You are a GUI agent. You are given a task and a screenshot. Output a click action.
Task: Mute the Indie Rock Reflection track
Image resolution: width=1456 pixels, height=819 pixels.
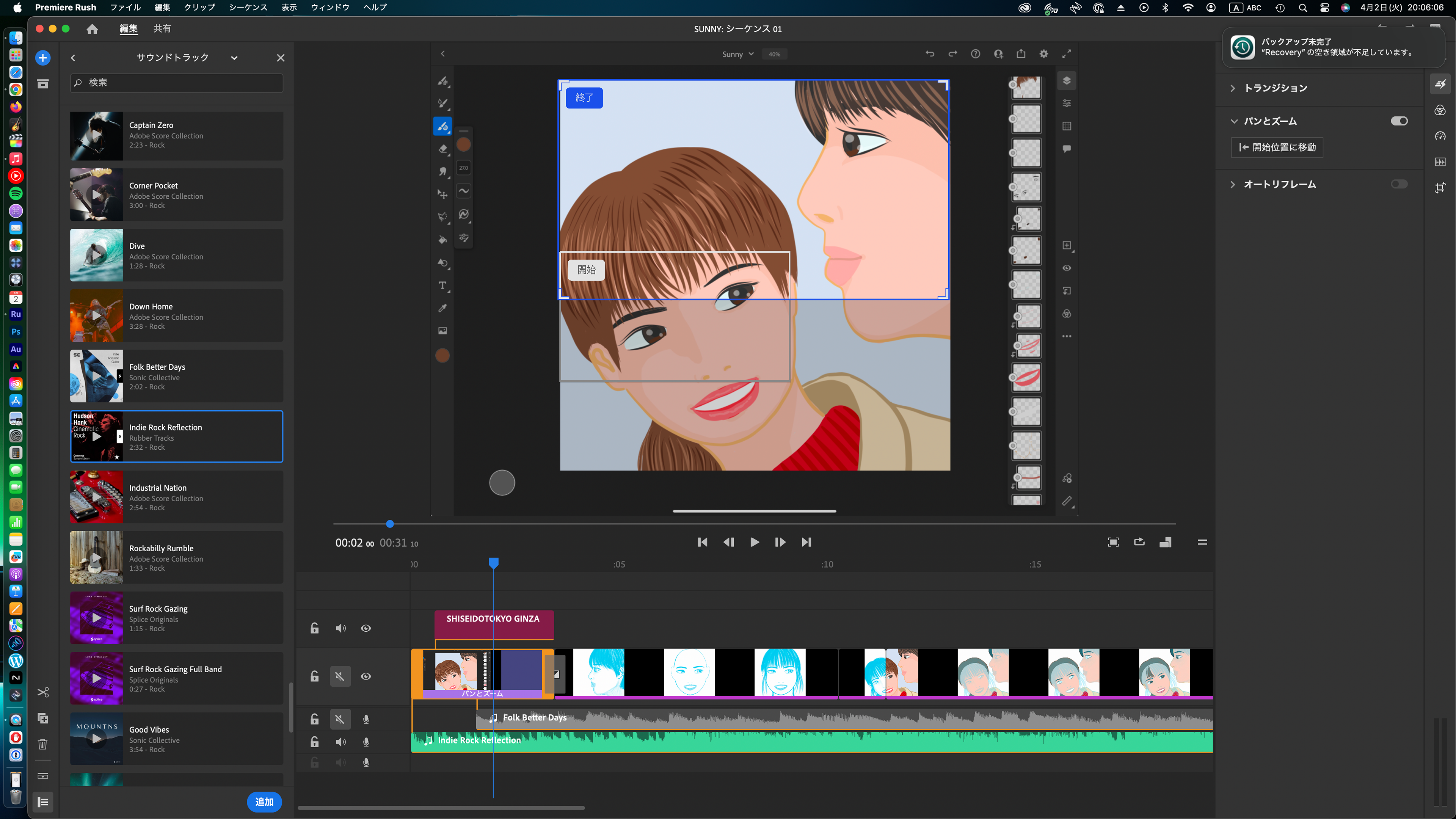point(340,742)
